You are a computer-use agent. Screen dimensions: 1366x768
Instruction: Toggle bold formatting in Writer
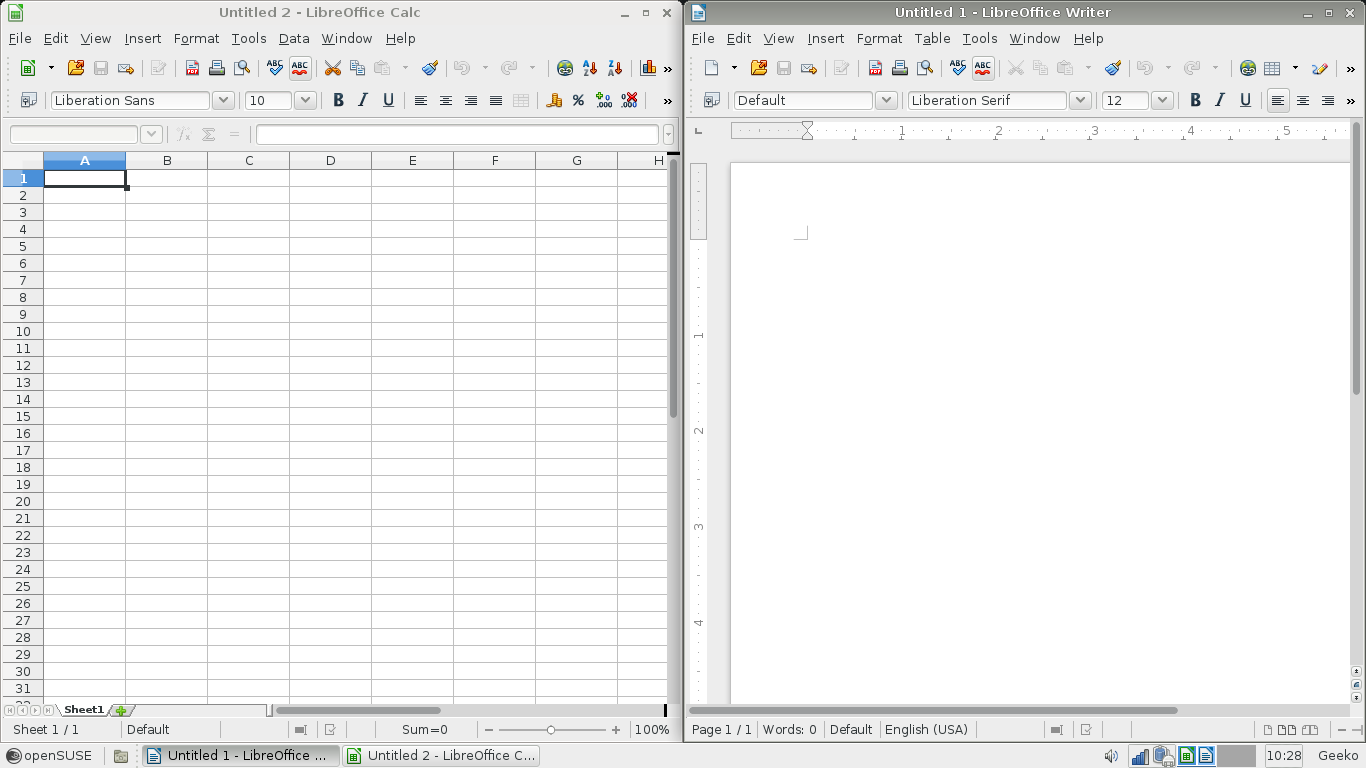1195,100
